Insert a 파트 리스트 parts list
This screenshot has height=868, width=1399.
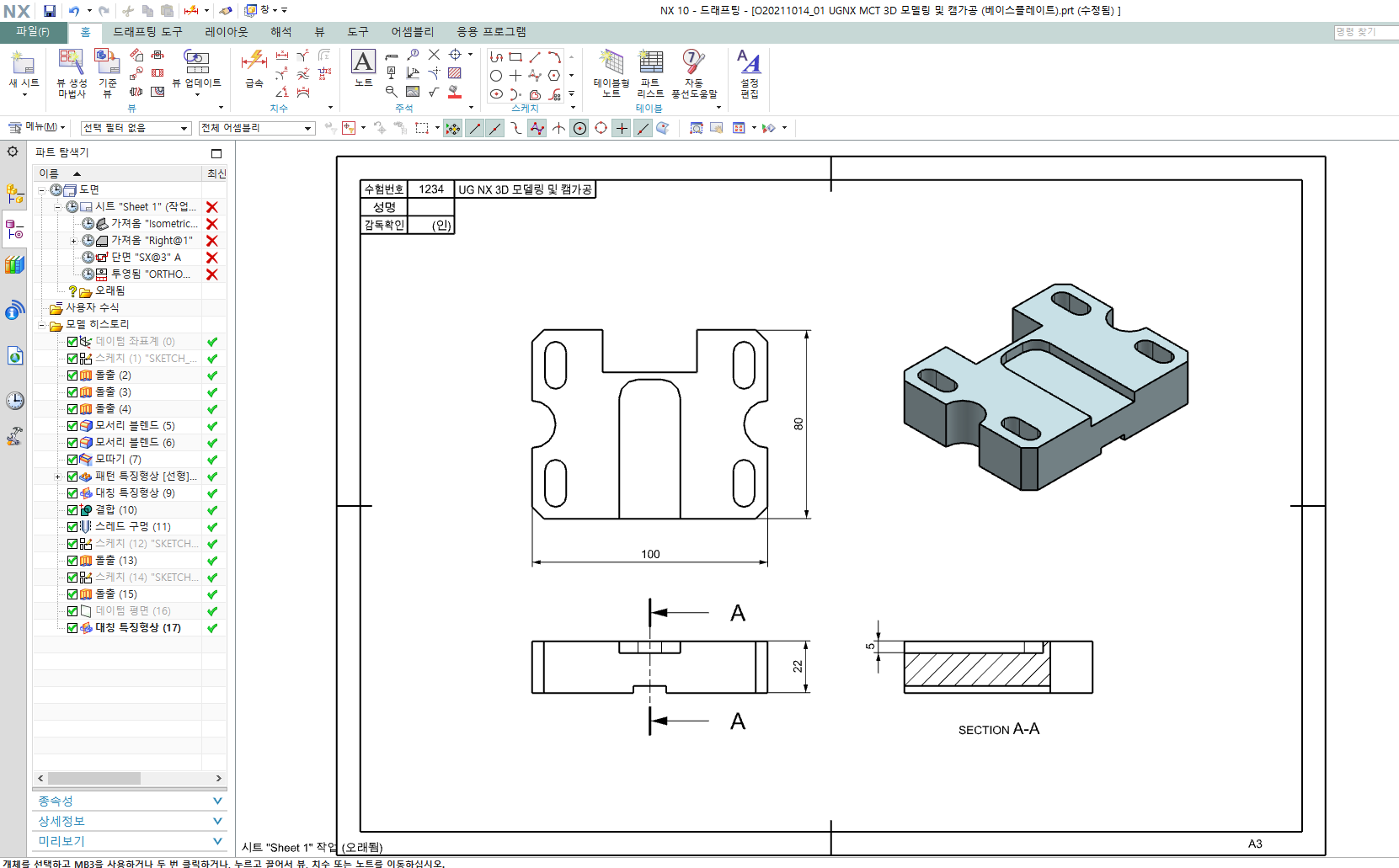pyautogui.click(x=650, y=73)
